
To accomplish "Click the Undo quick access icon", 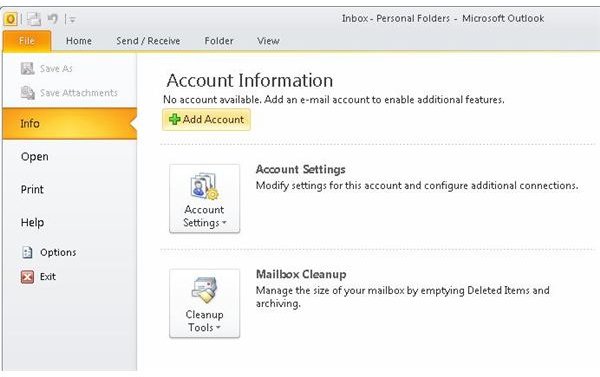I will coord(52,18).
